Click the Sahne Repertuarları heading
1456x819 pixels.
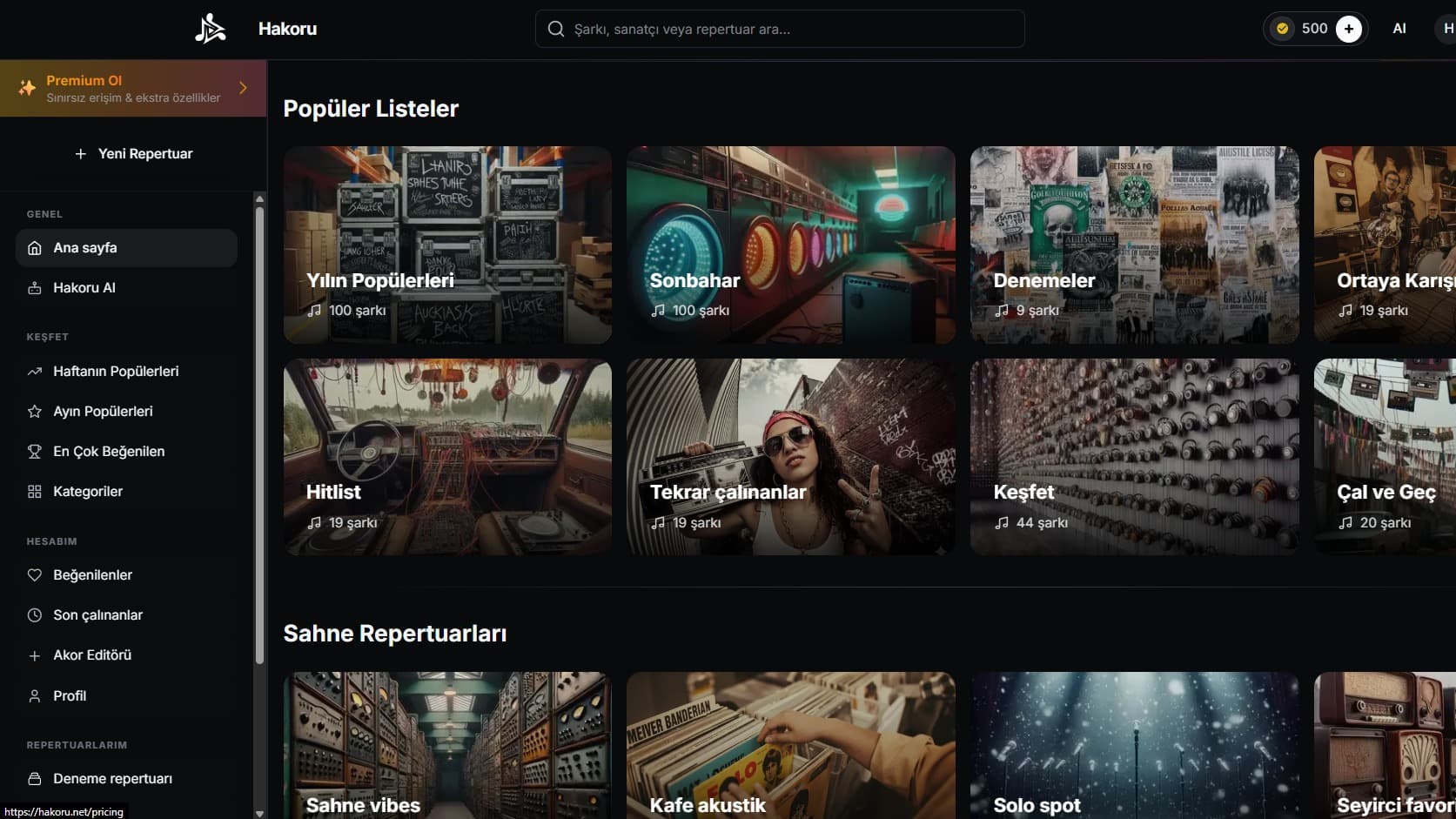coord(395,634)
